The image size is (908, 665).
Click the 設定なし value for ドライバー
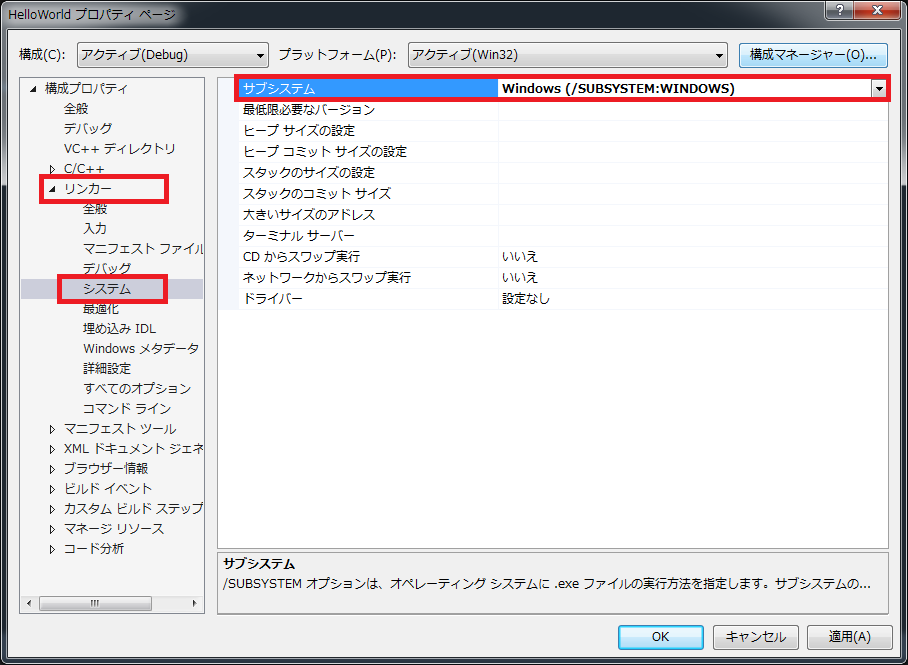526,299
